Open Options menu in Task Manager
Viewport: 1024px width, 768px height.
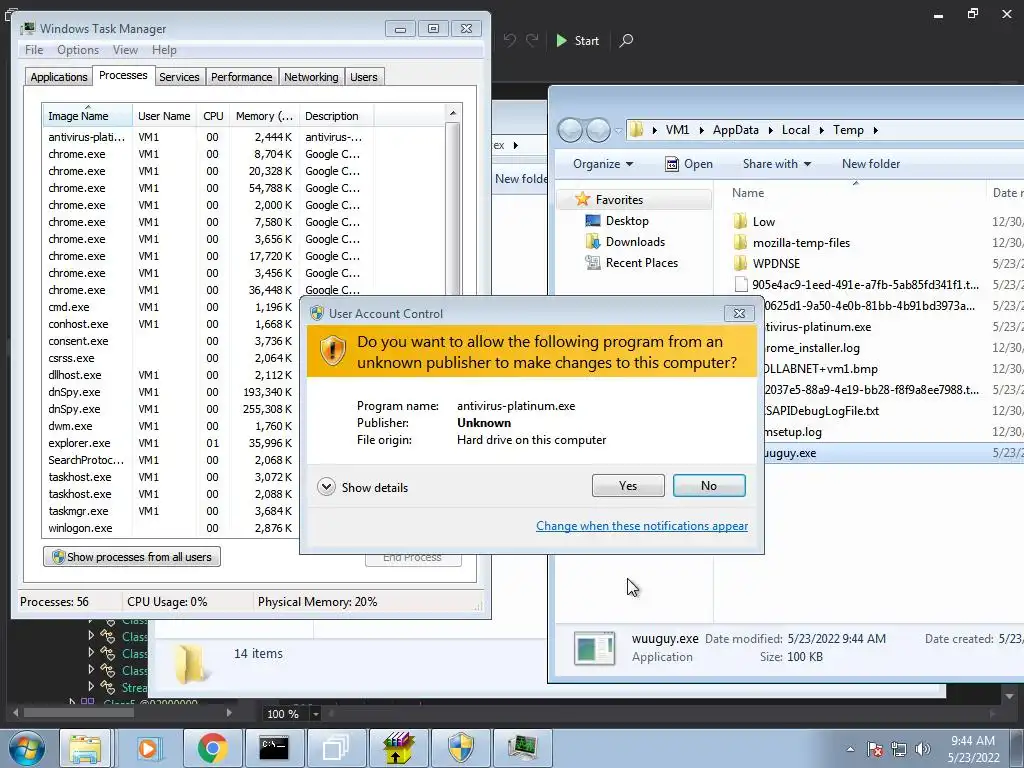pyautogui.click(x=78, y=50)
